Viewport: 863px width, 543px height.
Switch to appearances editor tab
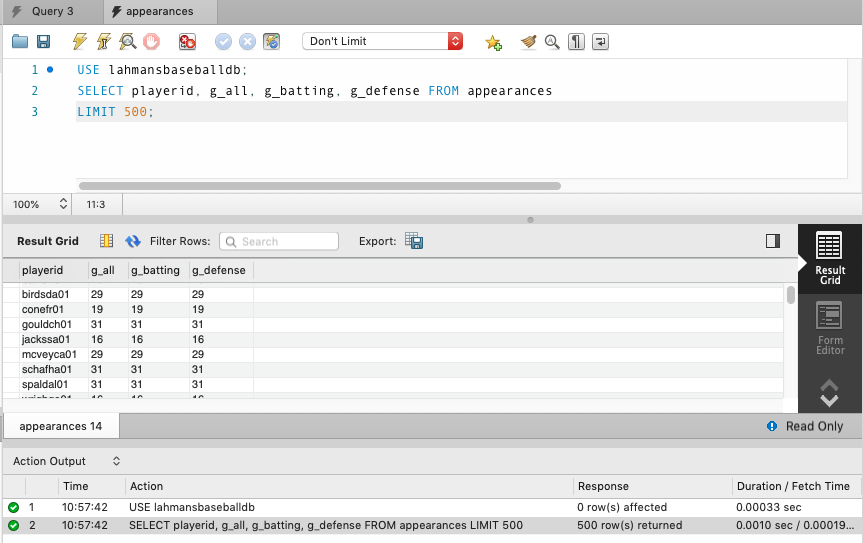(160, 12)
